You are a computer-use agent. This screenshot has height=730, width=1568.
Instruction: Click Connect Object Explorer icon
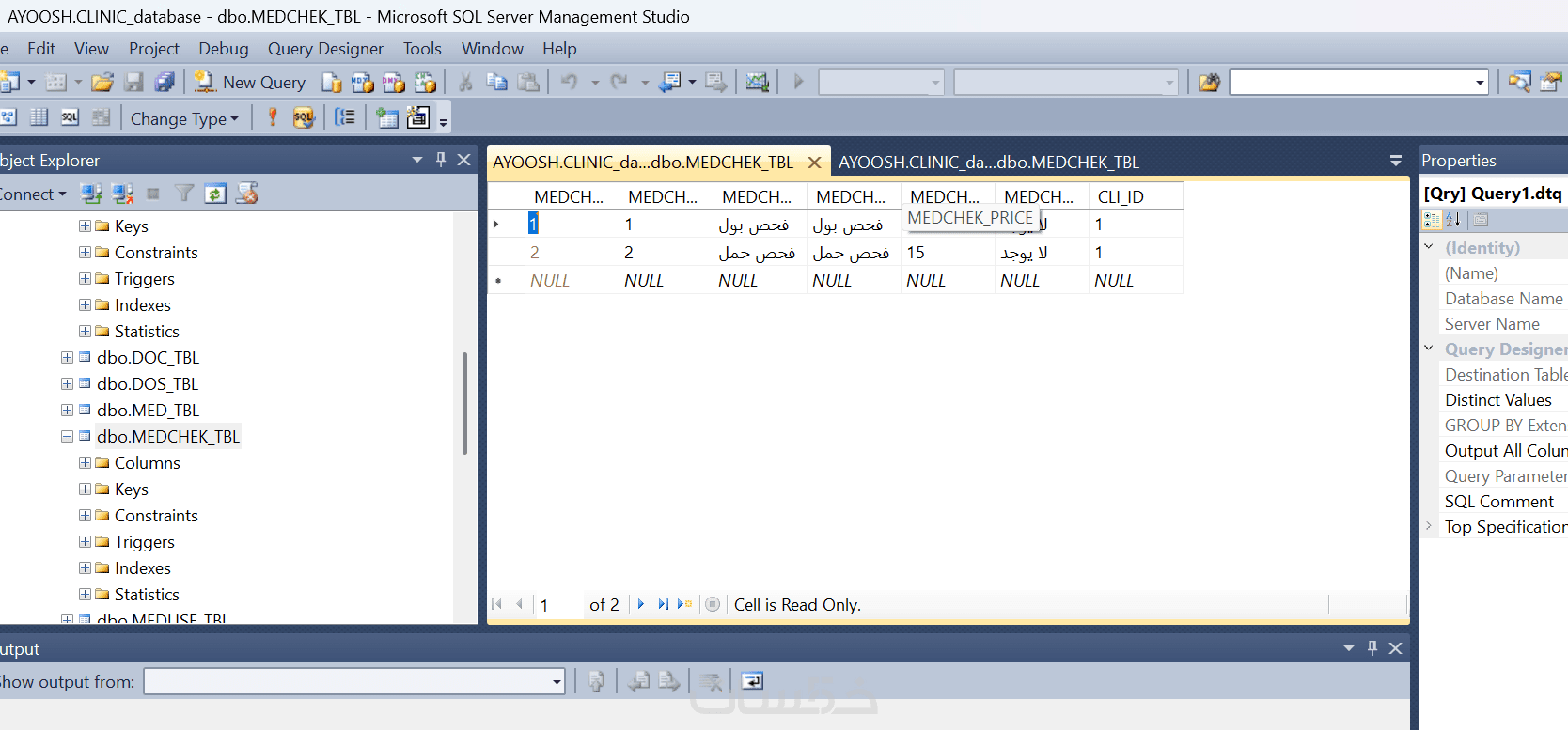[91, 194]
